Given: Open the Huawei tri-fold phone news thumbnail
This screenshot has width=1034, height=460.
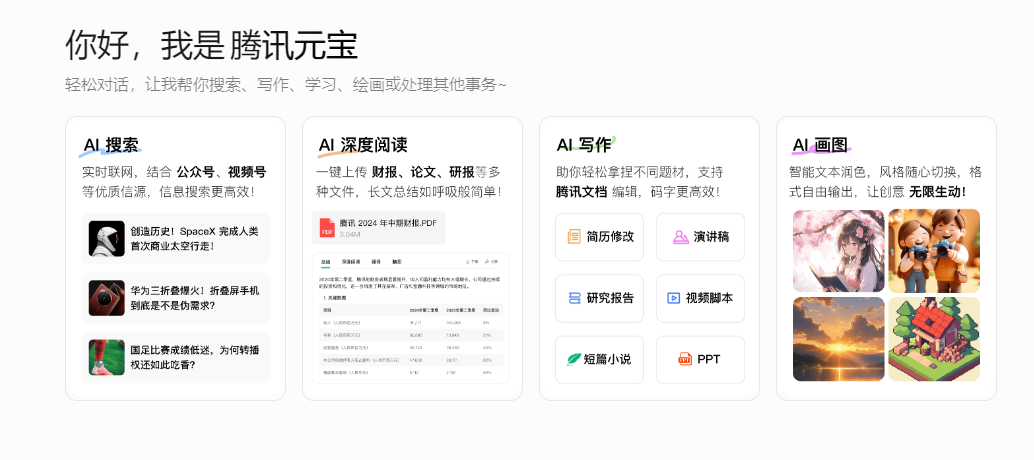Looking at the screenshot, I should [x=107, y=298].
